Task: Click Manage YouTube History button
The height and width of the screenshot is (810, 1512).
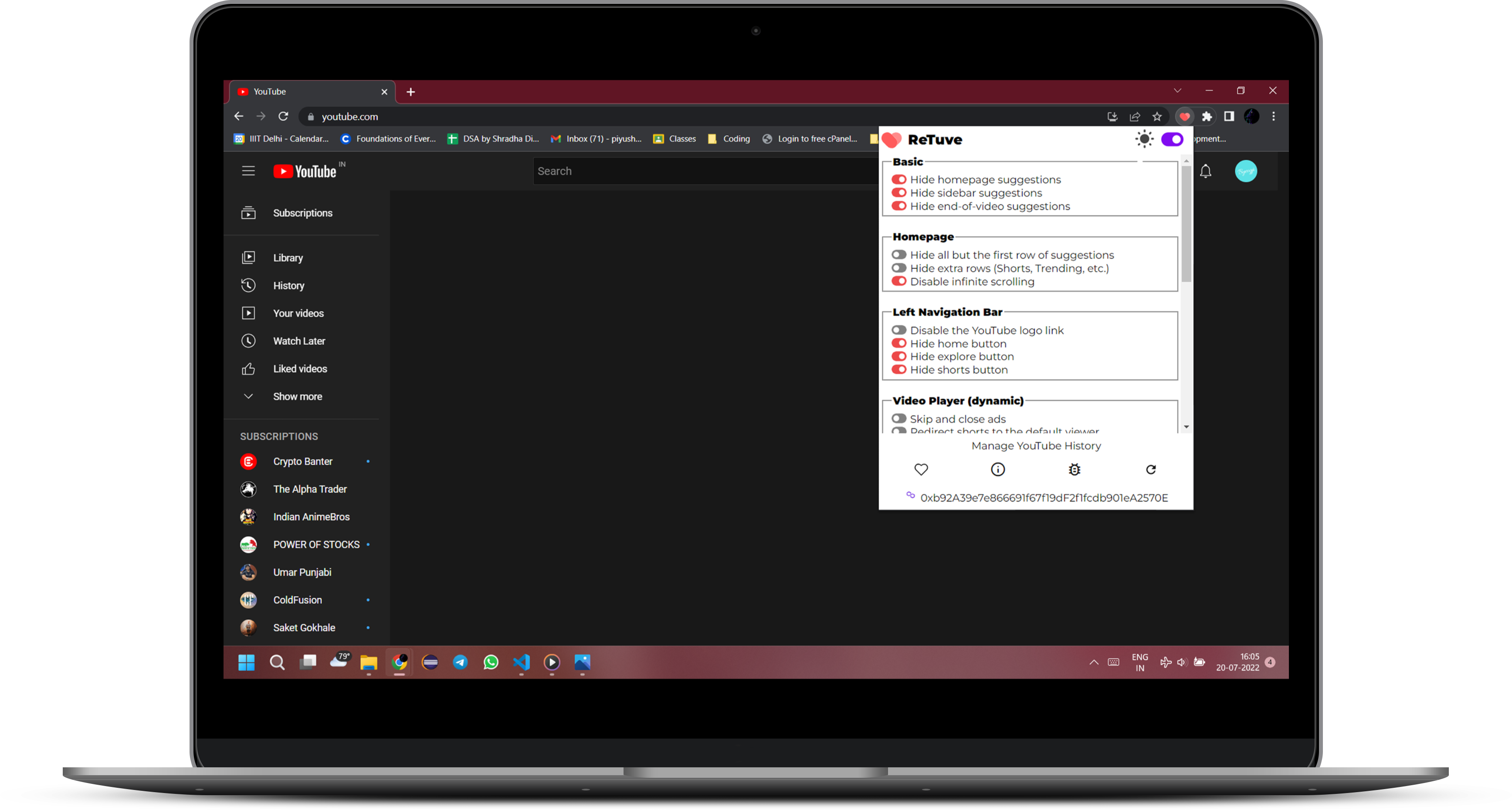Action: [x=1034, y=445]
